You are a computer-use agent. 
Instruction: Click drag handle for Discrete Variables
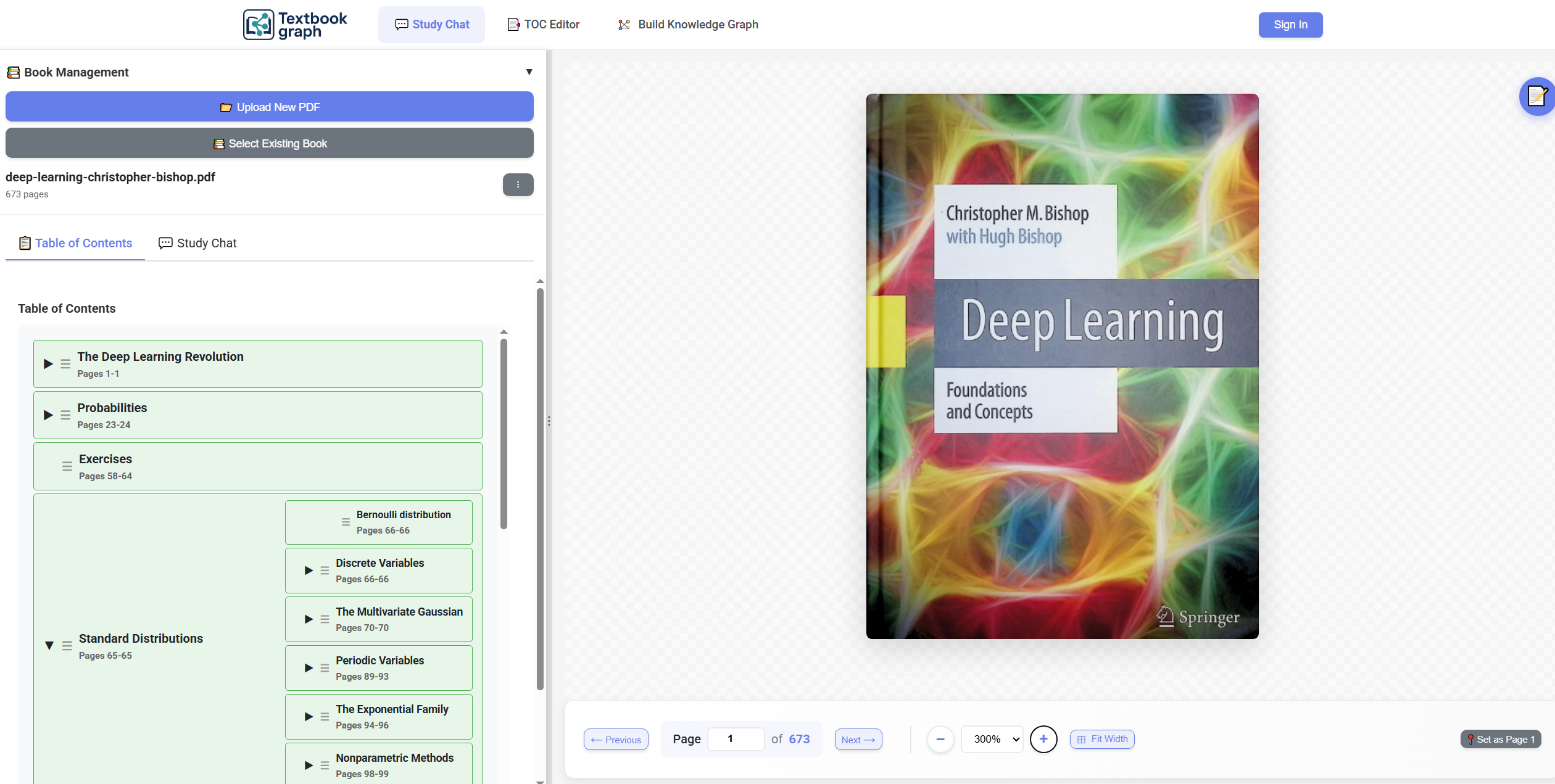tap(325, 571)
